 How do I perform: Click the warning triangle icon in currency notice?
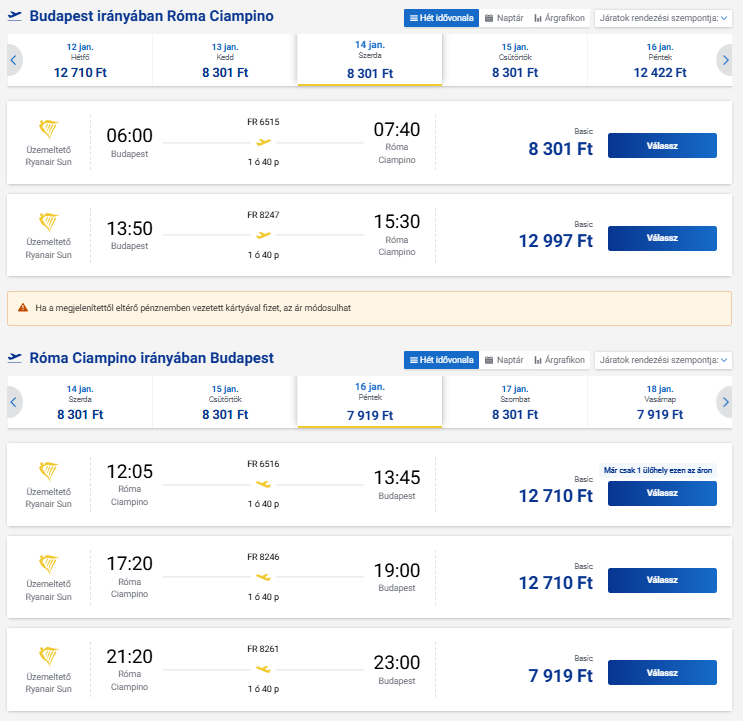coord(22,308)
